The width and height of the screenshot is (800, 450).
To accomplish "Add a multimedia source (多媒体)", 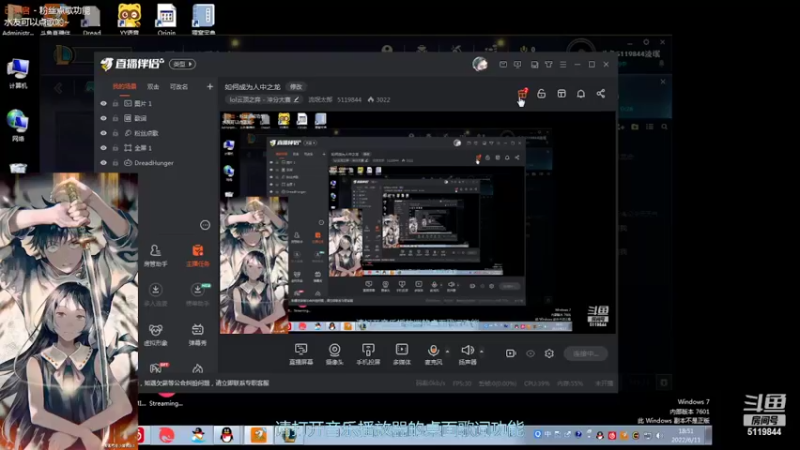I will click(x=402, y=354).
